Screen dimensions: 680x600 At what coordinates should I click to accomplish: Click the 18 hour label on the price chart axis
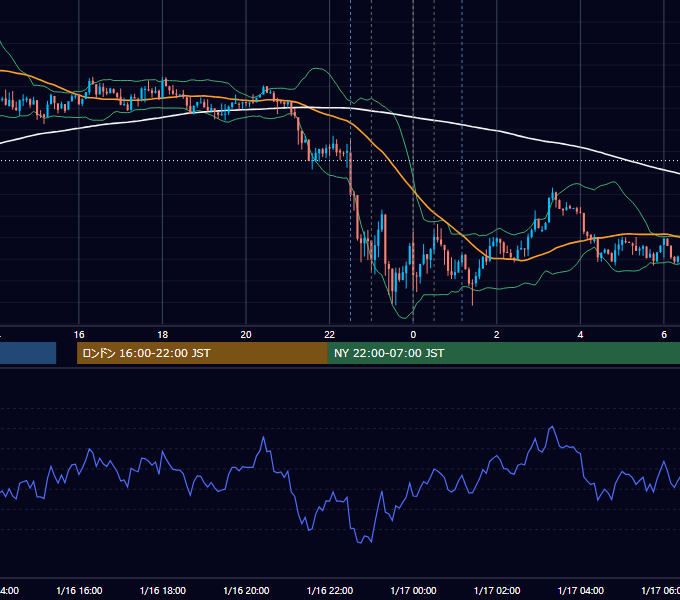click(163, 335)
